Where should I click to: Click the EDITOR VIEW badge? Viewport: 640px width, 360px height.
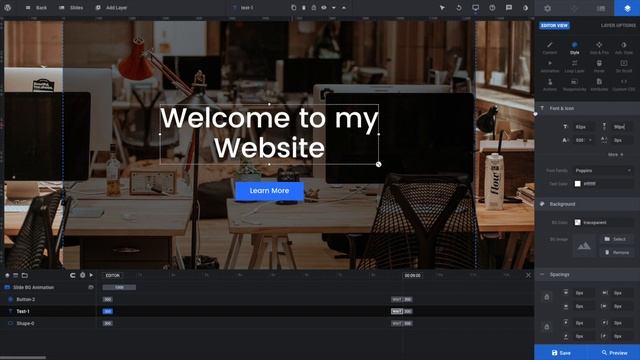[554, 25]
